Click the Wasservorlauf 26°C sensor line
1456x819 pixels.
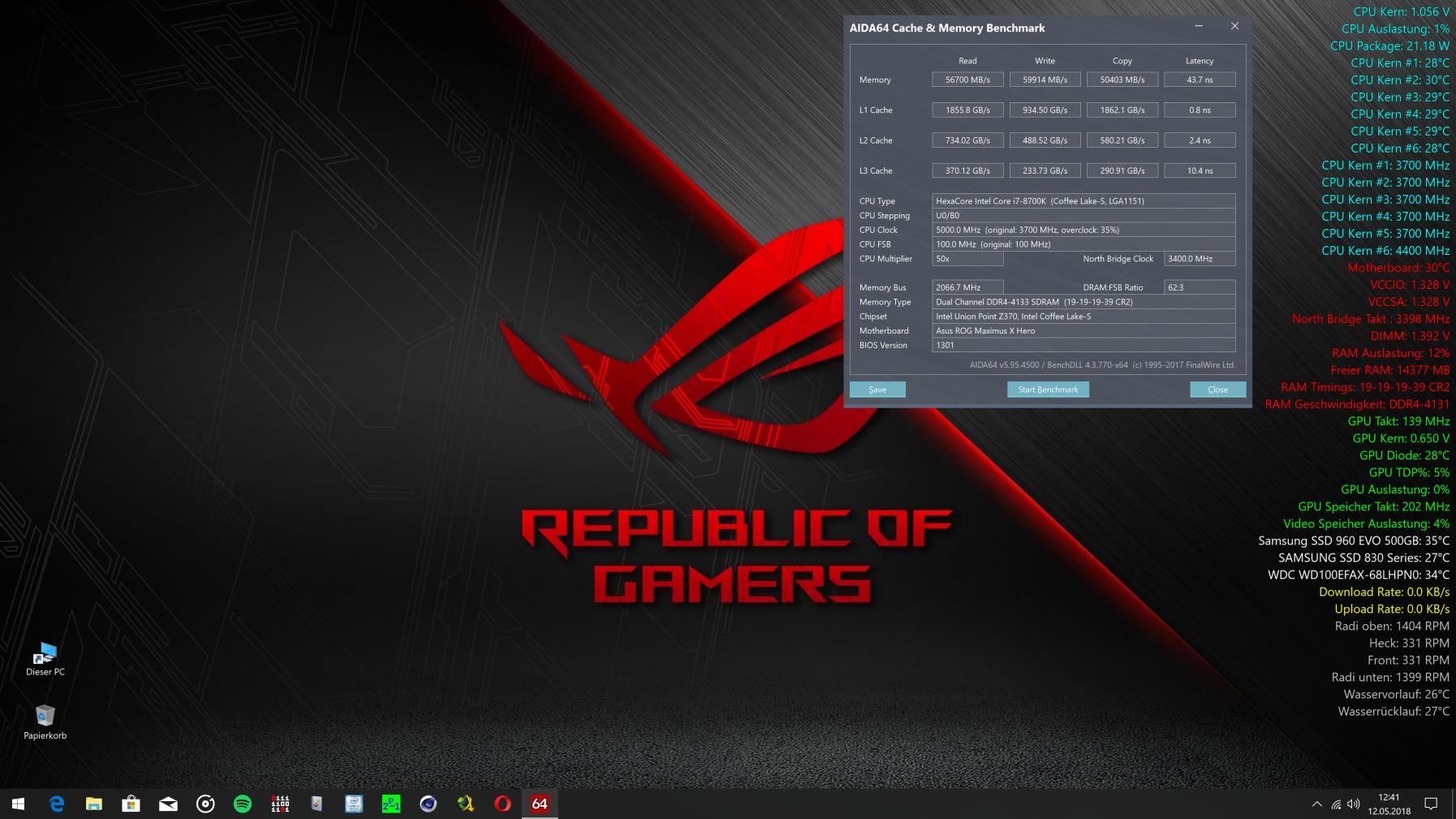click(1396, 694)
